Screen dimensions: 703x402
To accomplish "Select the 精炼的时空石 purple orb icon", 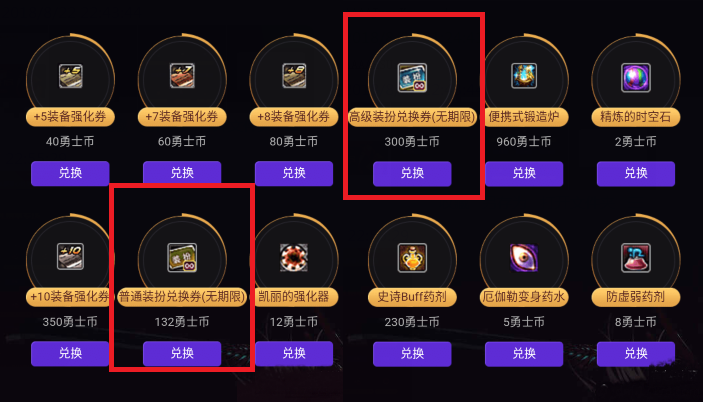I will pos(636,78).
